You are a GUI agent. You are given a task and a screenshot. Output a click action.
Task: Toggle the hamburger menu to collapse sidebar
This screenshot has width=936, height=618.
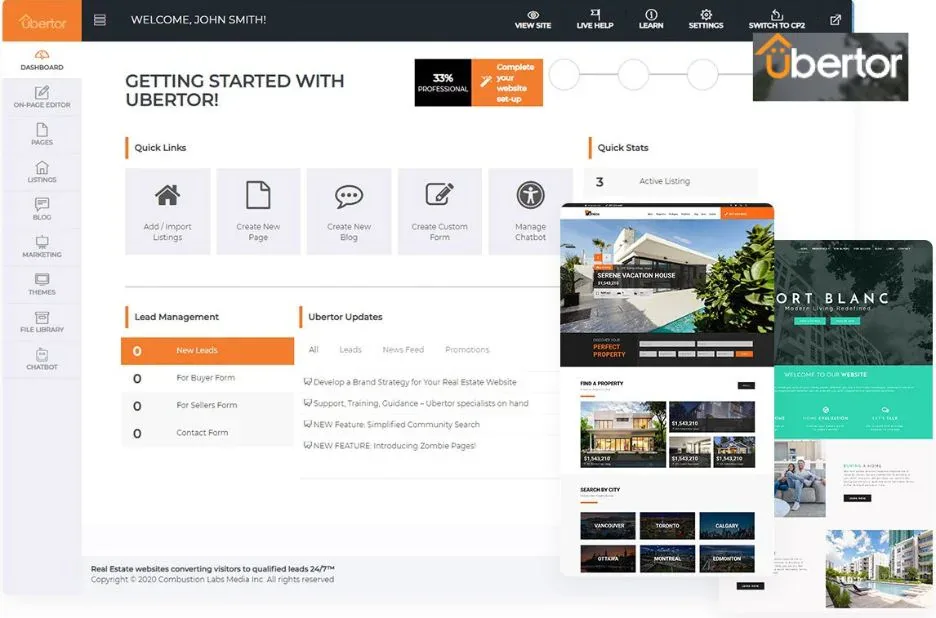tap(99, 20)
